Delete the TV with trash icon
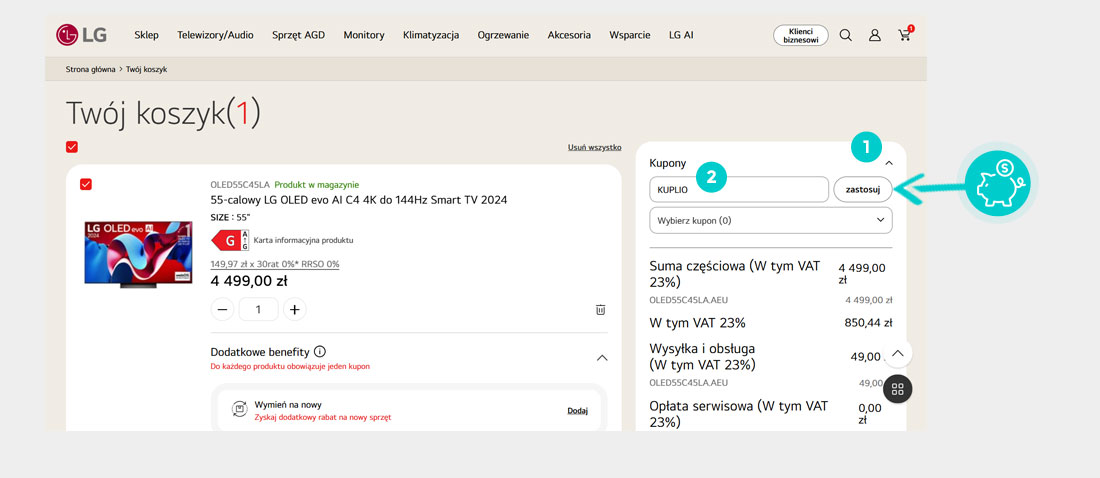This screenshot has width=1100, height=478. [x=600, y=310]
